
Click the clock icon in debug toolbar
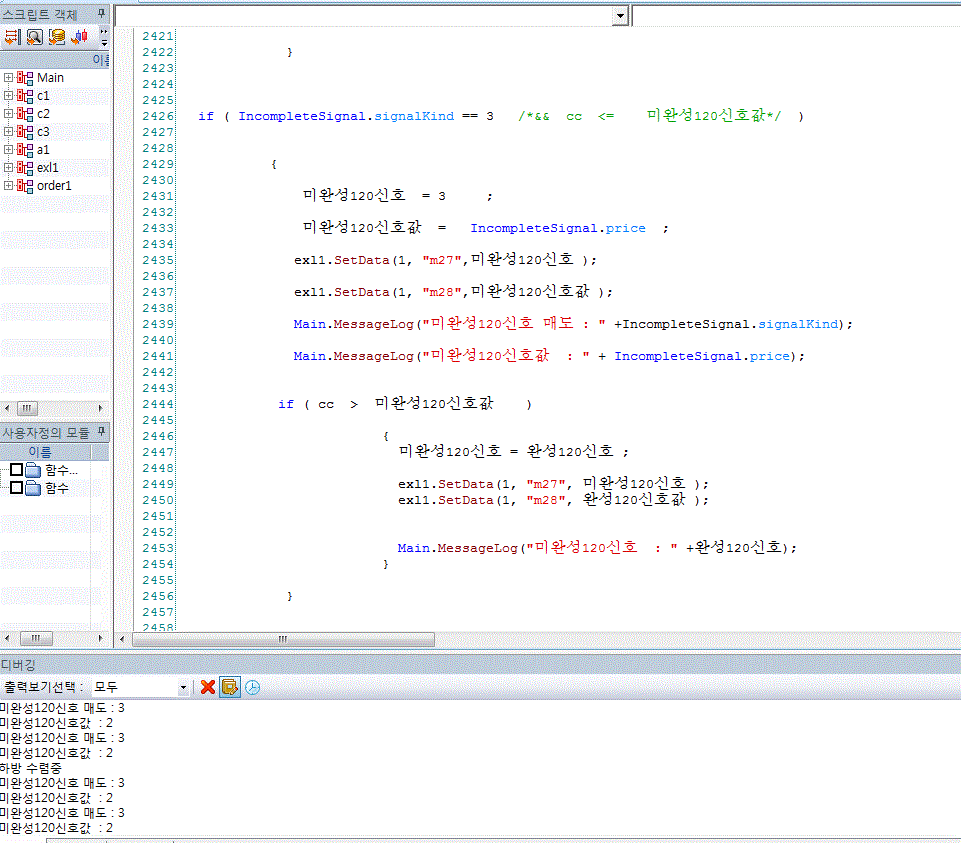point(252,687)
